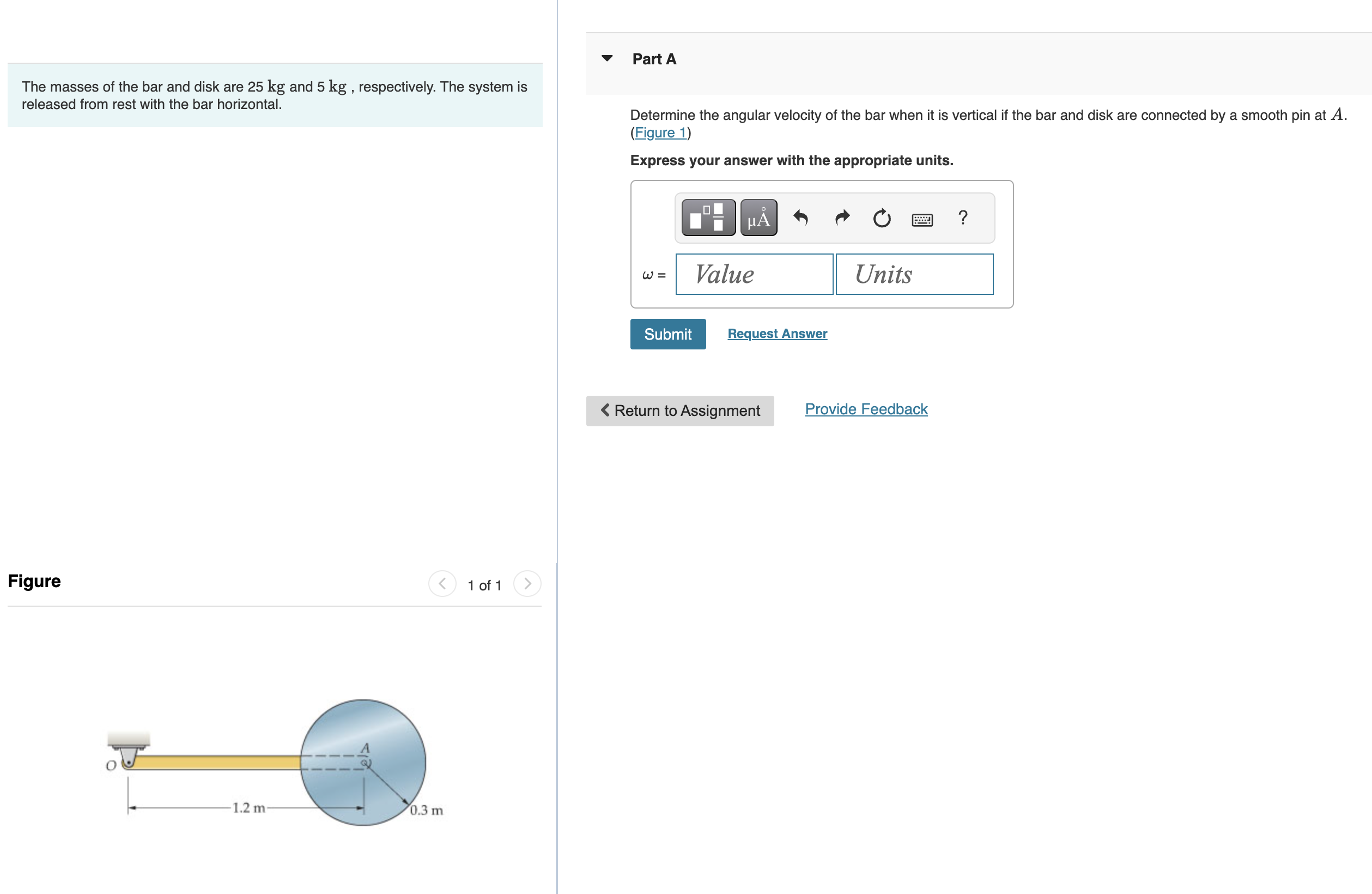Go to next figure arrow
This screenshot has height=894, width=1372.
[x=527, y=584]
